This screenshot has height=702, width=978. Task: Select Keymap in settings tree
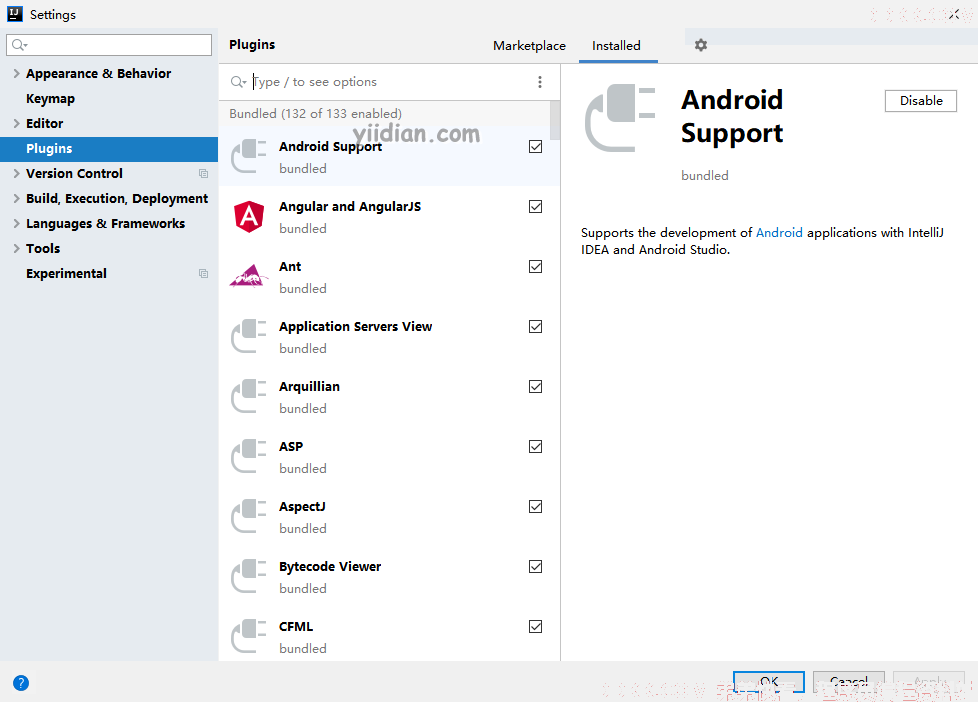(51, 99)
